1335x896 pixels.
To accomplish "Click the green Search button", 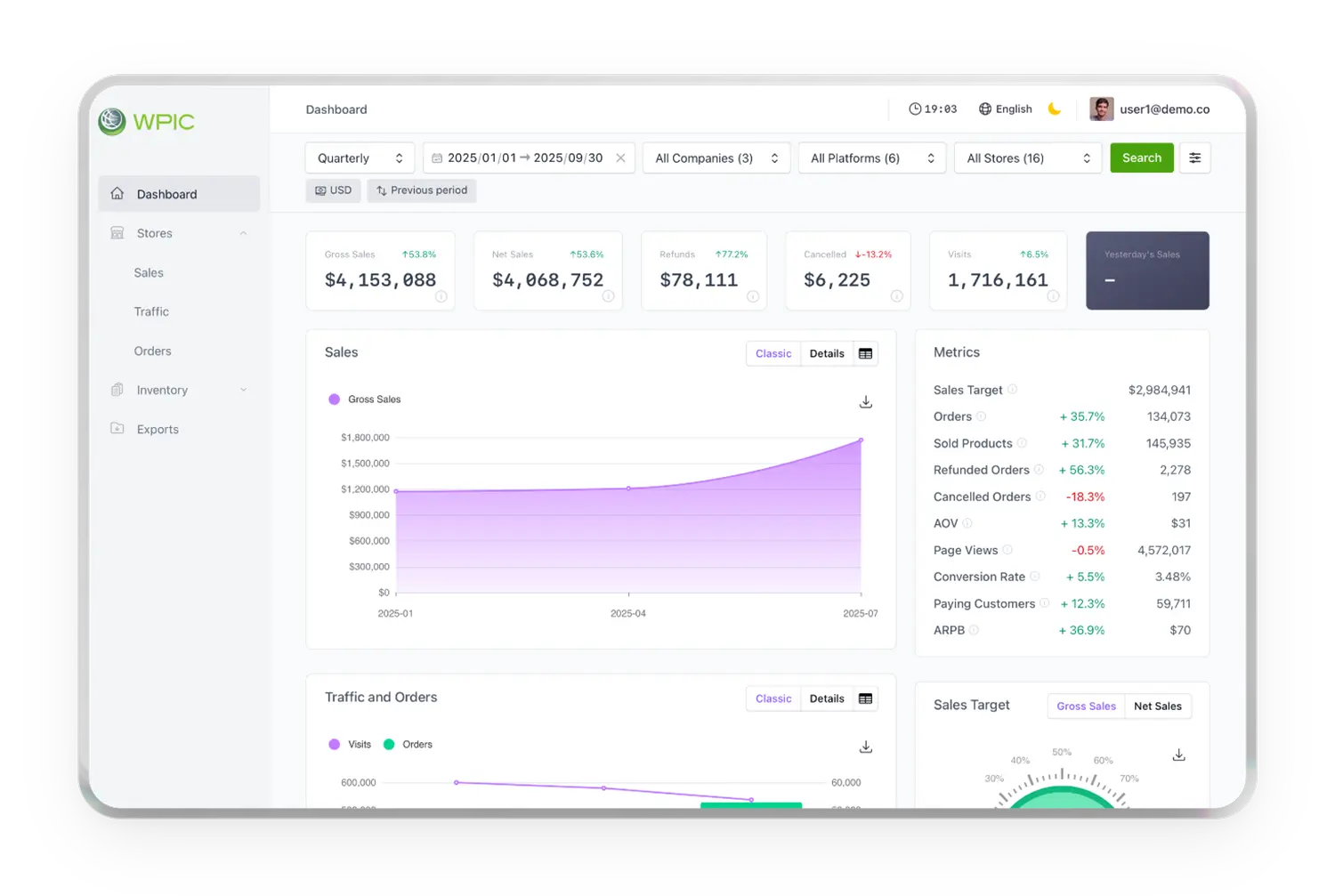I will 1141,158.
